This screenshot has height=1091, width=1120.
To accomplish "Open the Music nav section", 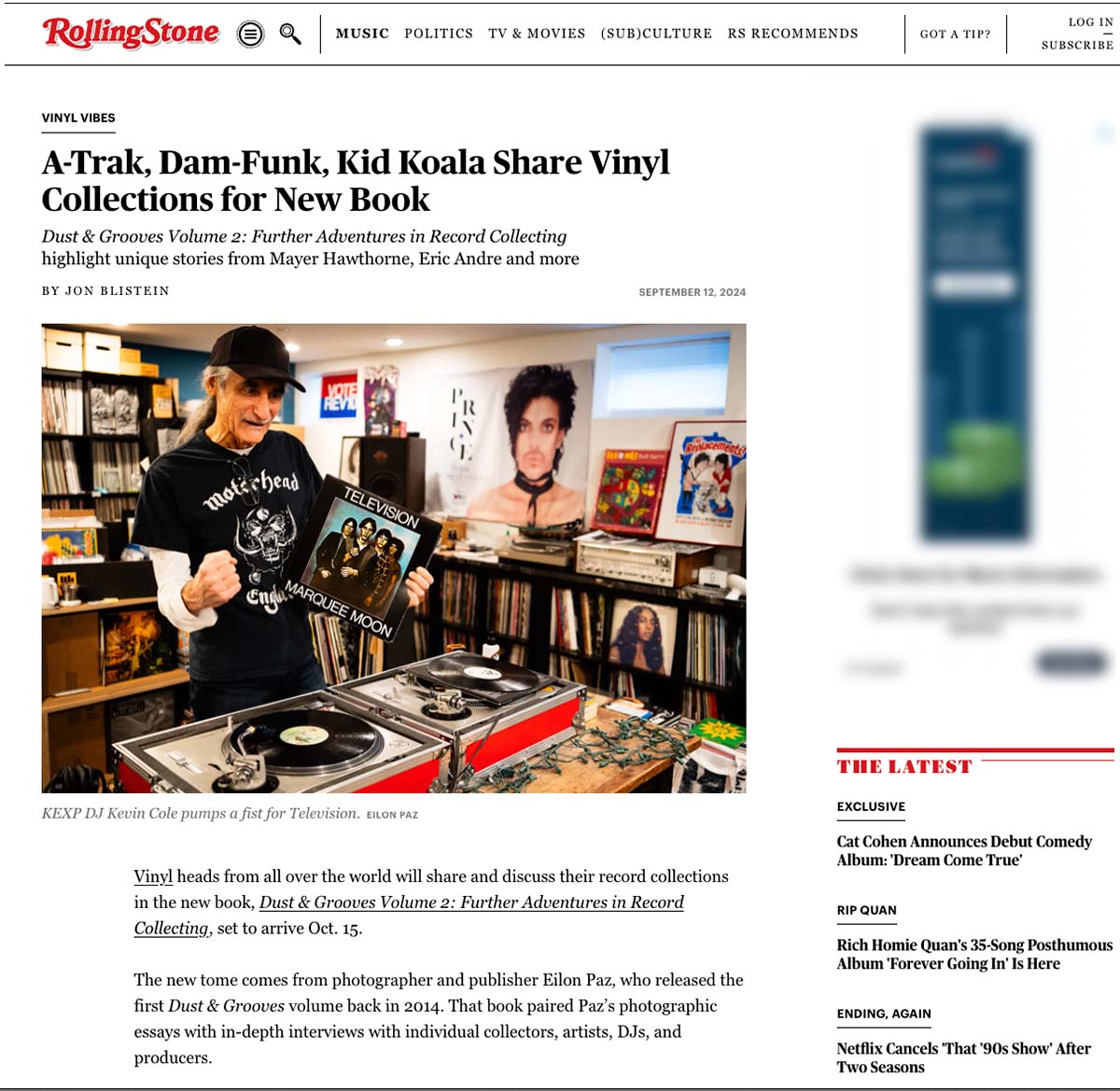I will (x=362, y=34).
